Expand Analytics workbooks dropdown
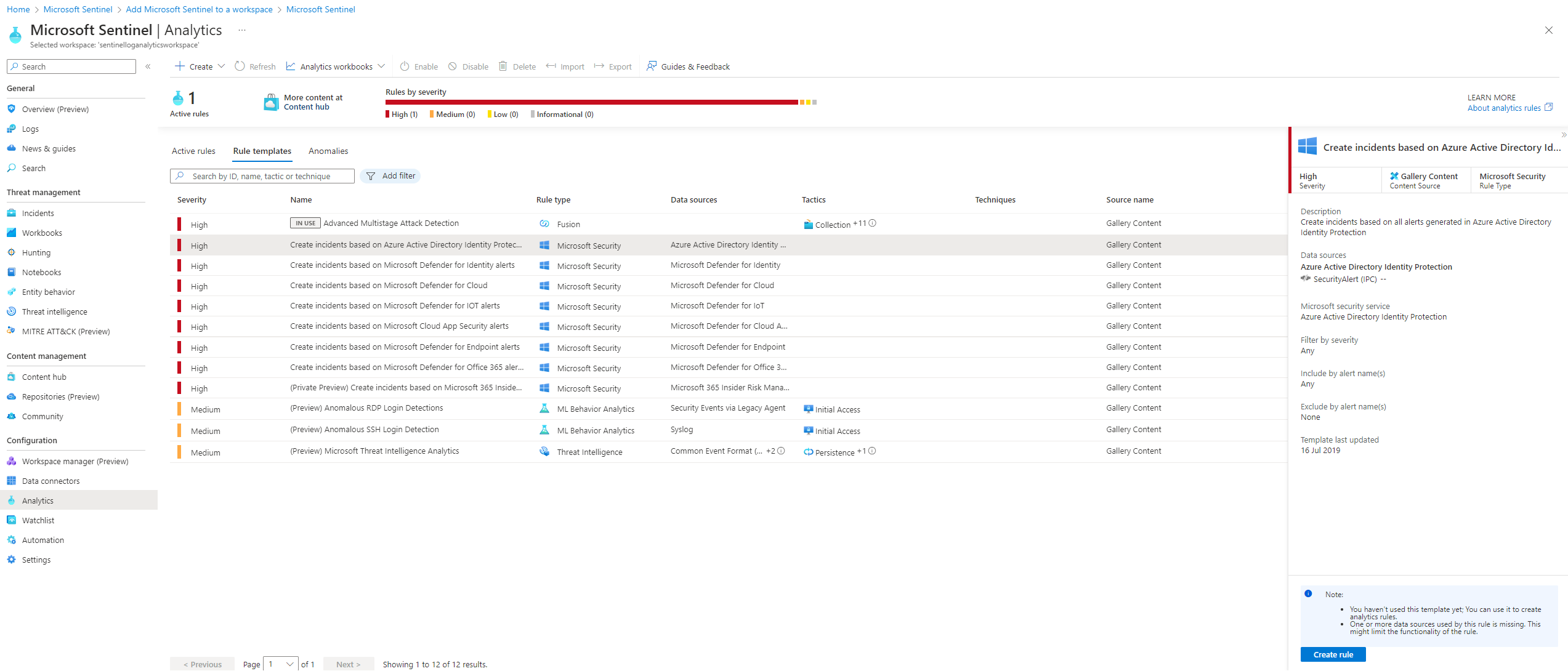The image size is (1568, 671). pos(381,66)
